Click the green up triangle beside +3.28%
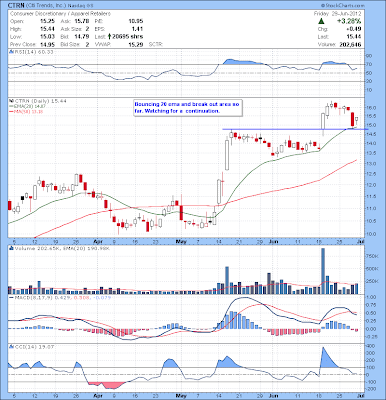 pos(321,21)
